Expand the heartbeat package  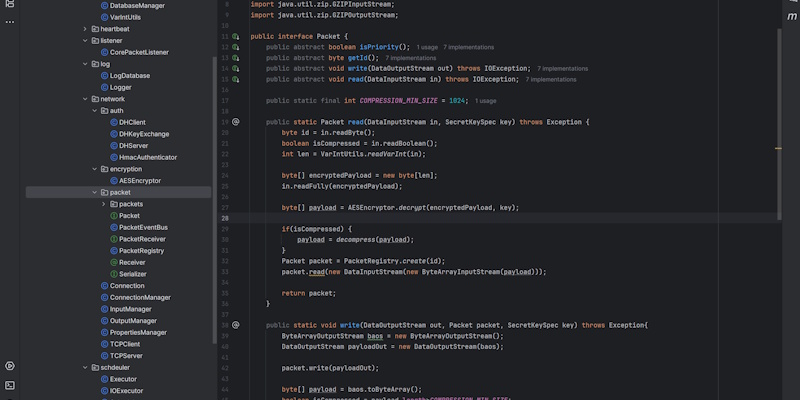85,29
